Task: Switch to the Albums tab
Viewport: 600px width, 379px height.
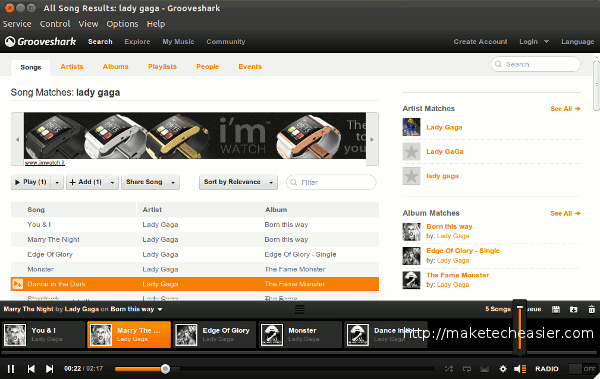Action: coord(116,67)
